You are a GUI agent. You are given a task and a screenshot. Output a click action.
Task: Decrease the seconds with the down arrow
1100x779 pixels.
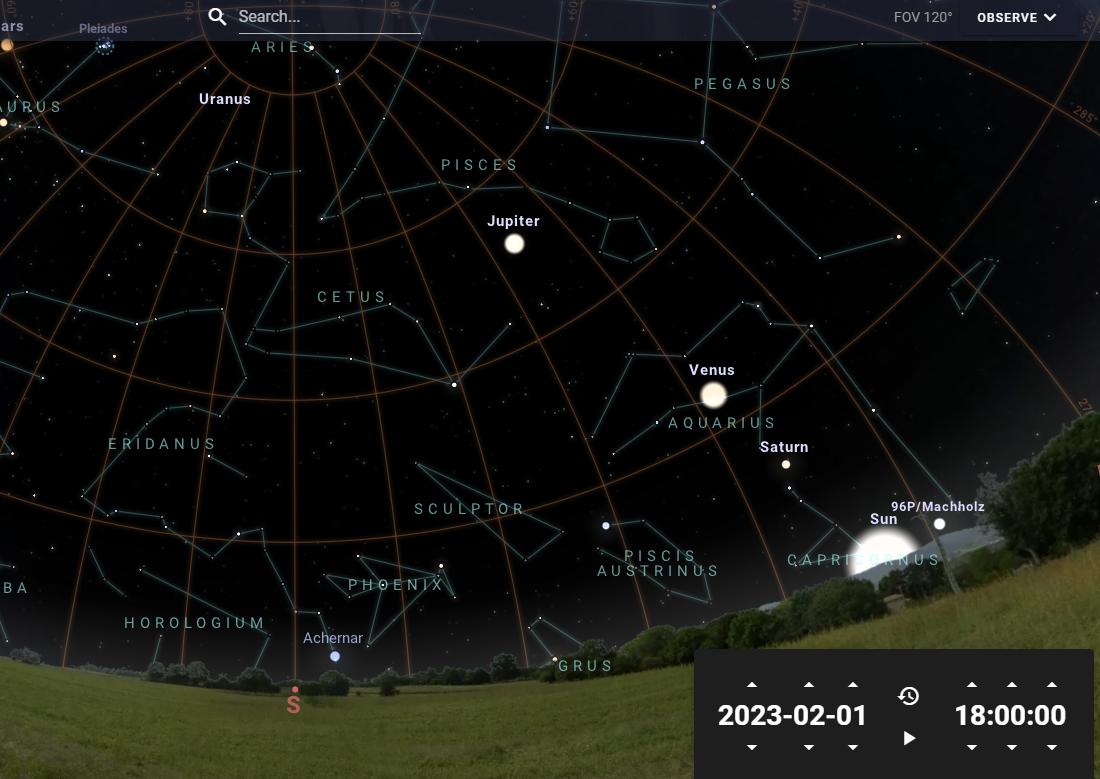click(x=1051, y=746)
